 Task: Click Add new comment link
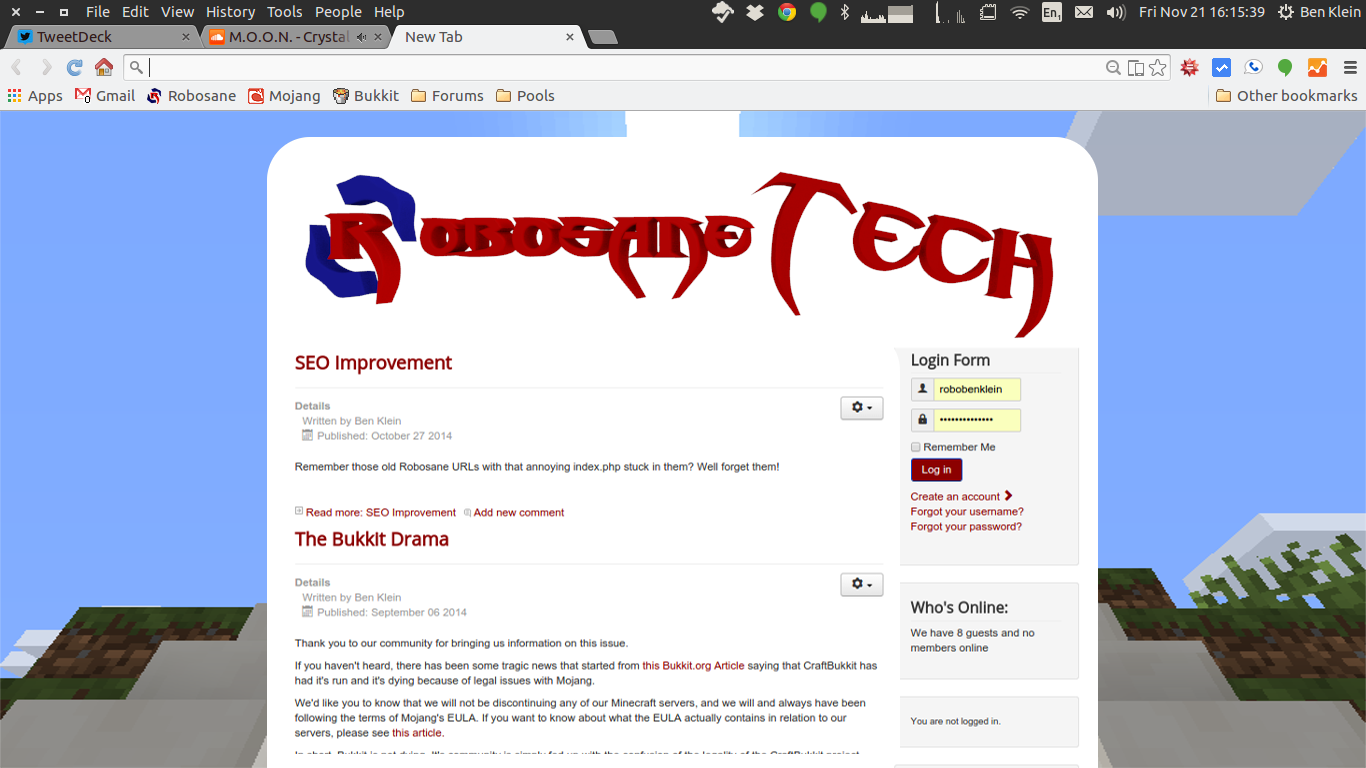tap(519, 512)
